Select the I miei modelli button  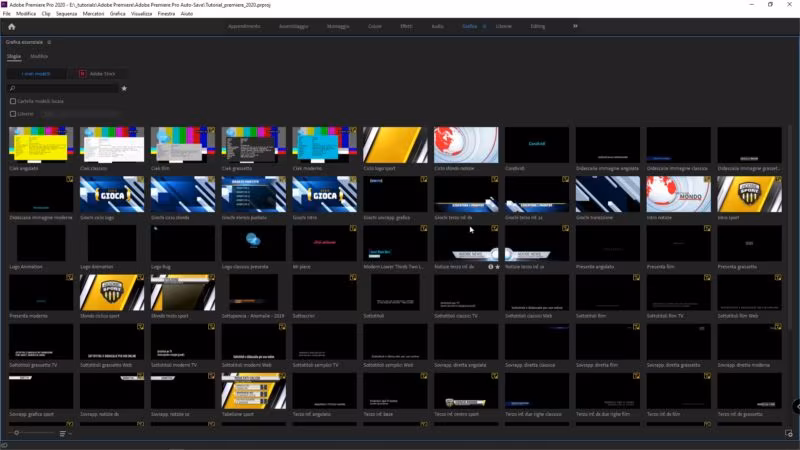(36, 74)
